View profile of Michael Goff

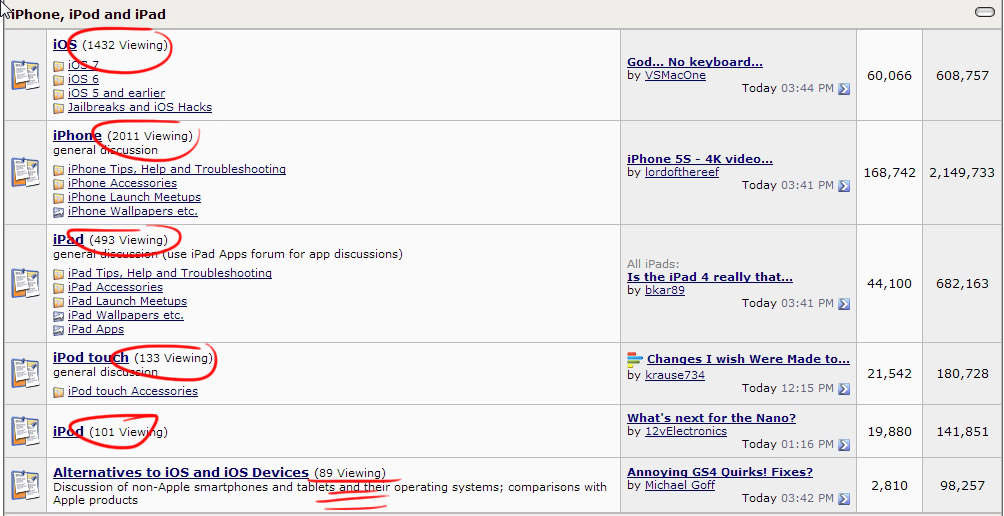pos(680,485)
